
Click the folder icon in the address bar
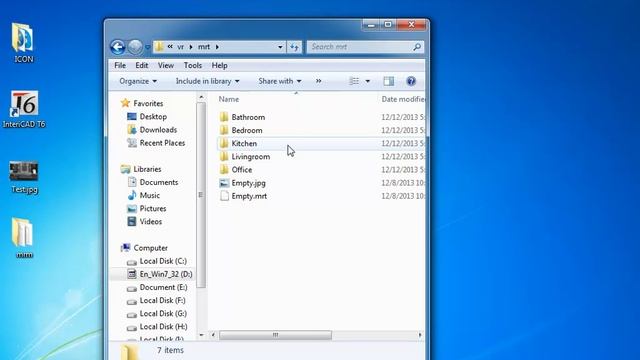click(160, 47)
